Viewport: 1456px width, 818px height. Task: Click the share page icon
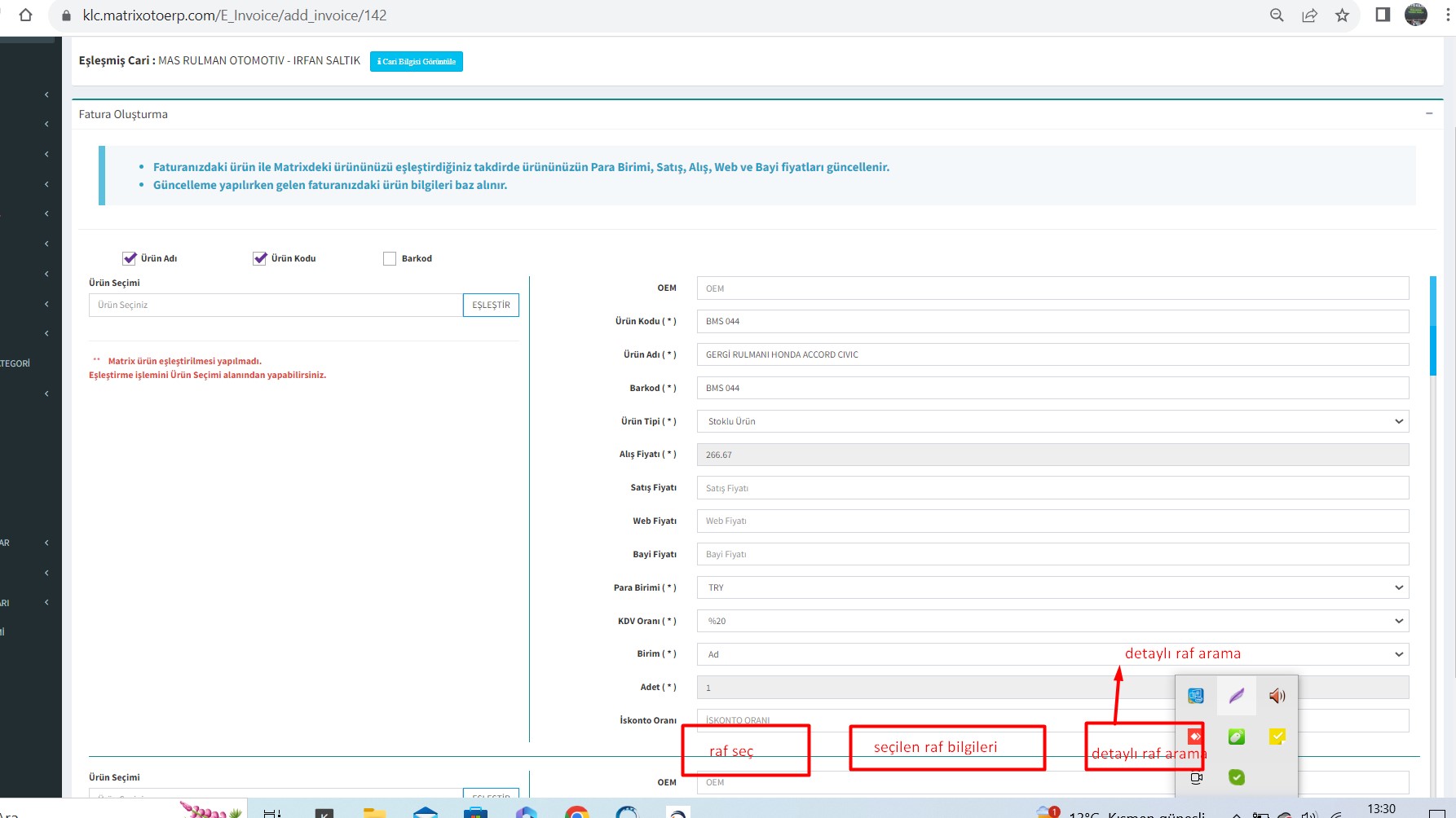[1309, 15]
